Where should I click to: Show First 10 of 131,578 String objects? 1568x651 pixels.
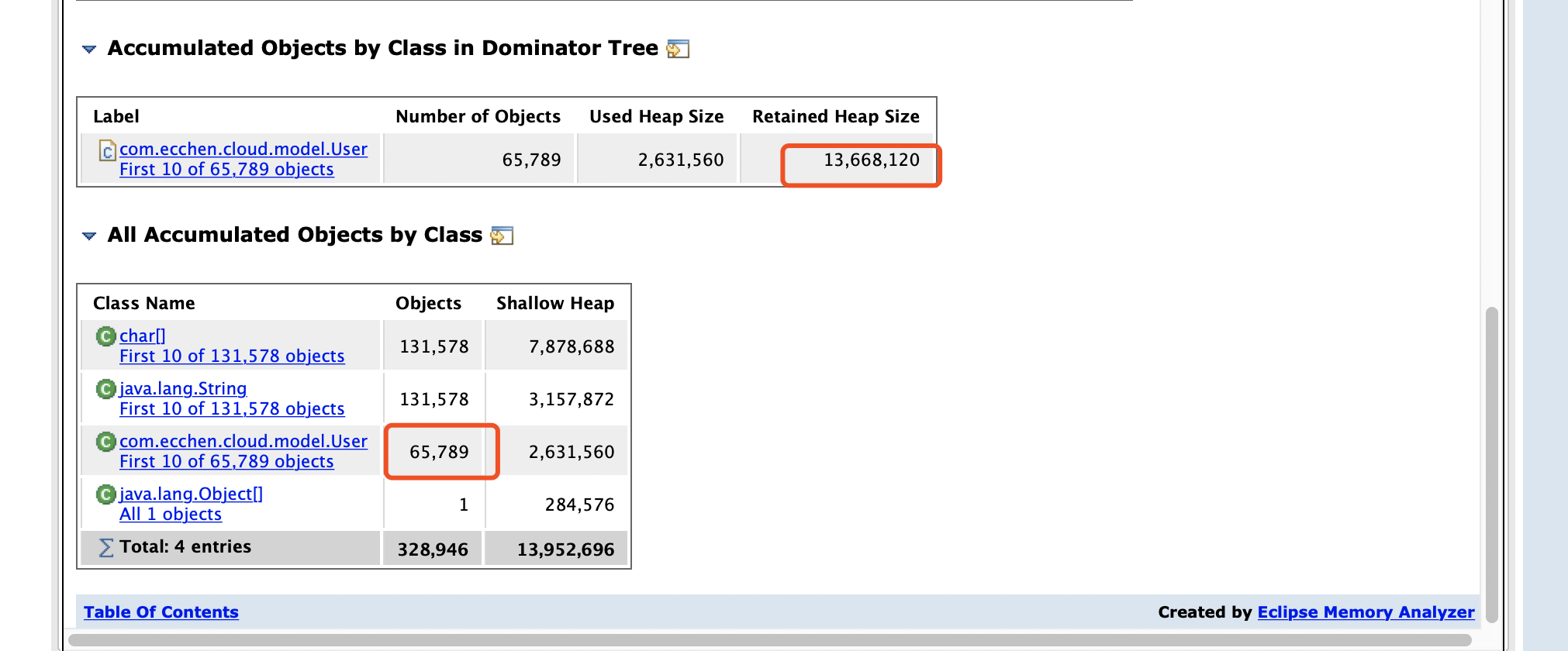click(x=232, y=408)
